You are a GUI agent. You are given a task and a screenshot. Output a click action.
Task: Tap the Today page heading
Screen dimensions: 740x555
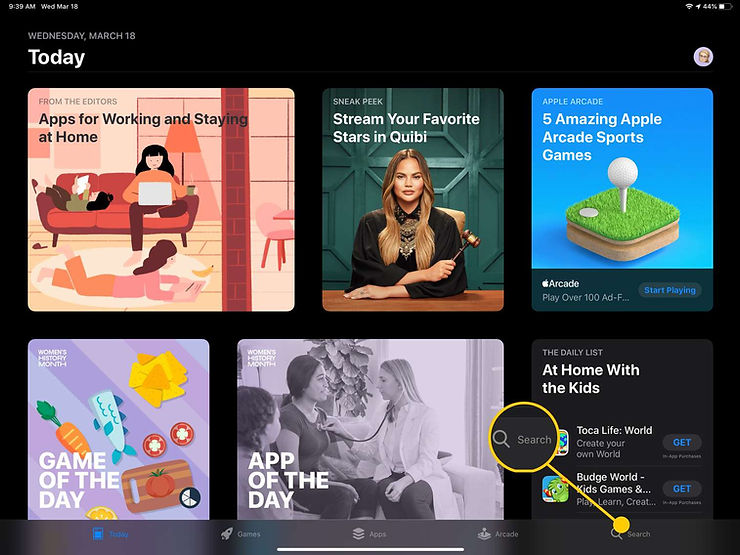coord(57,57)
